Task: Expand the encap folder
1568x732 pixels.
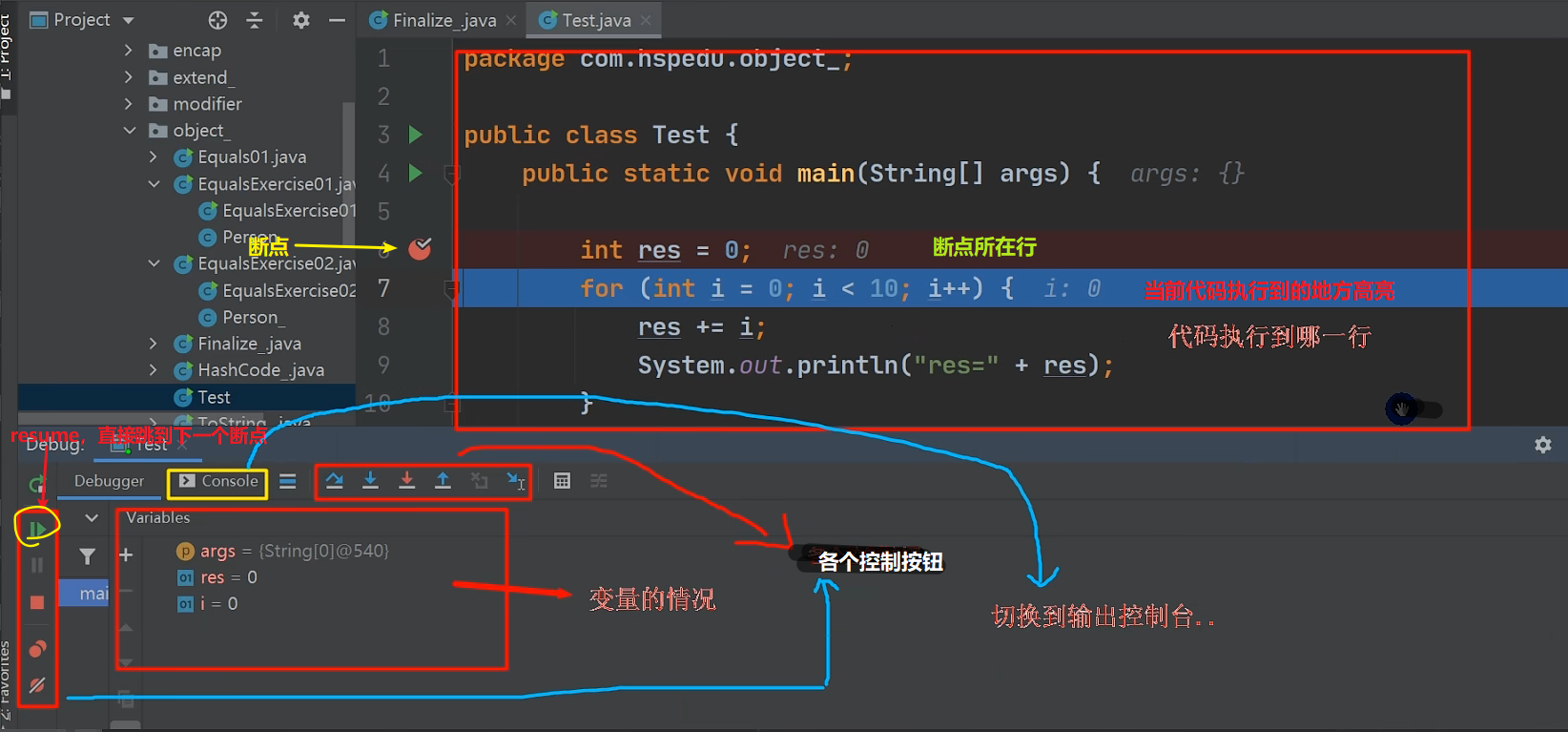Action: (129, 50)
